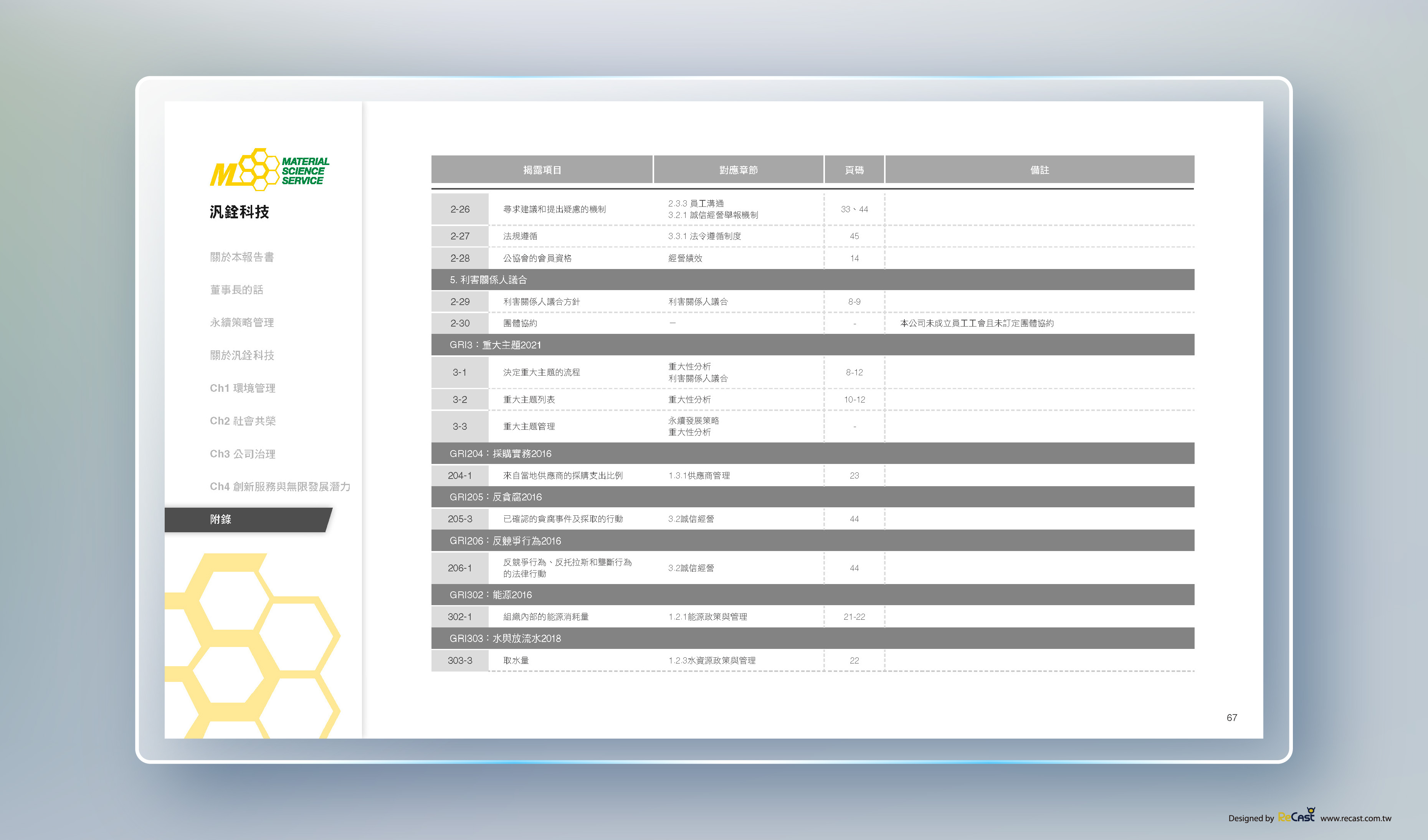Image resolution: width=1428 pixels, height=840 pixels.
Task: Select the 206-1 code cell
Action: 459,568
